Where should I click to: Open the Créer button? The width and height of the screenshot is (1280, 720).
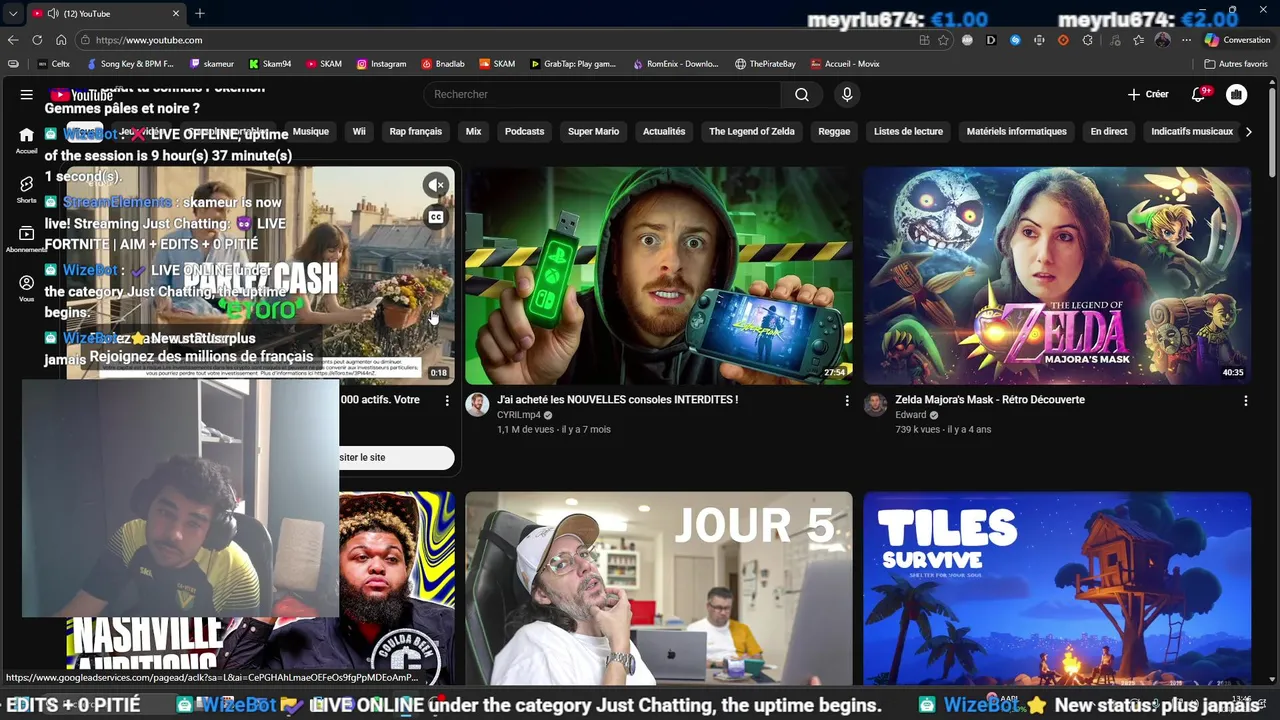point(1148,94)
